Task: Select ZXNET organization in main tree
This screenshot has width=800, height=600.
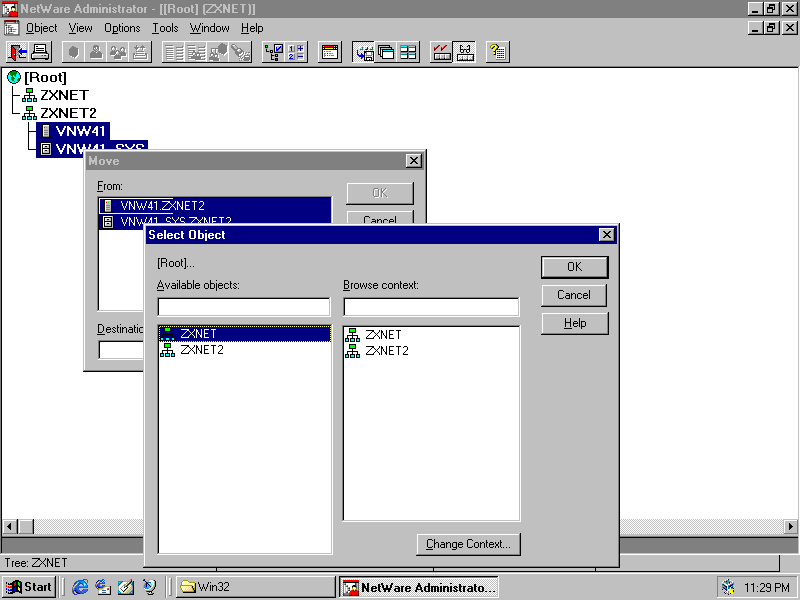Action: point(64,95)
